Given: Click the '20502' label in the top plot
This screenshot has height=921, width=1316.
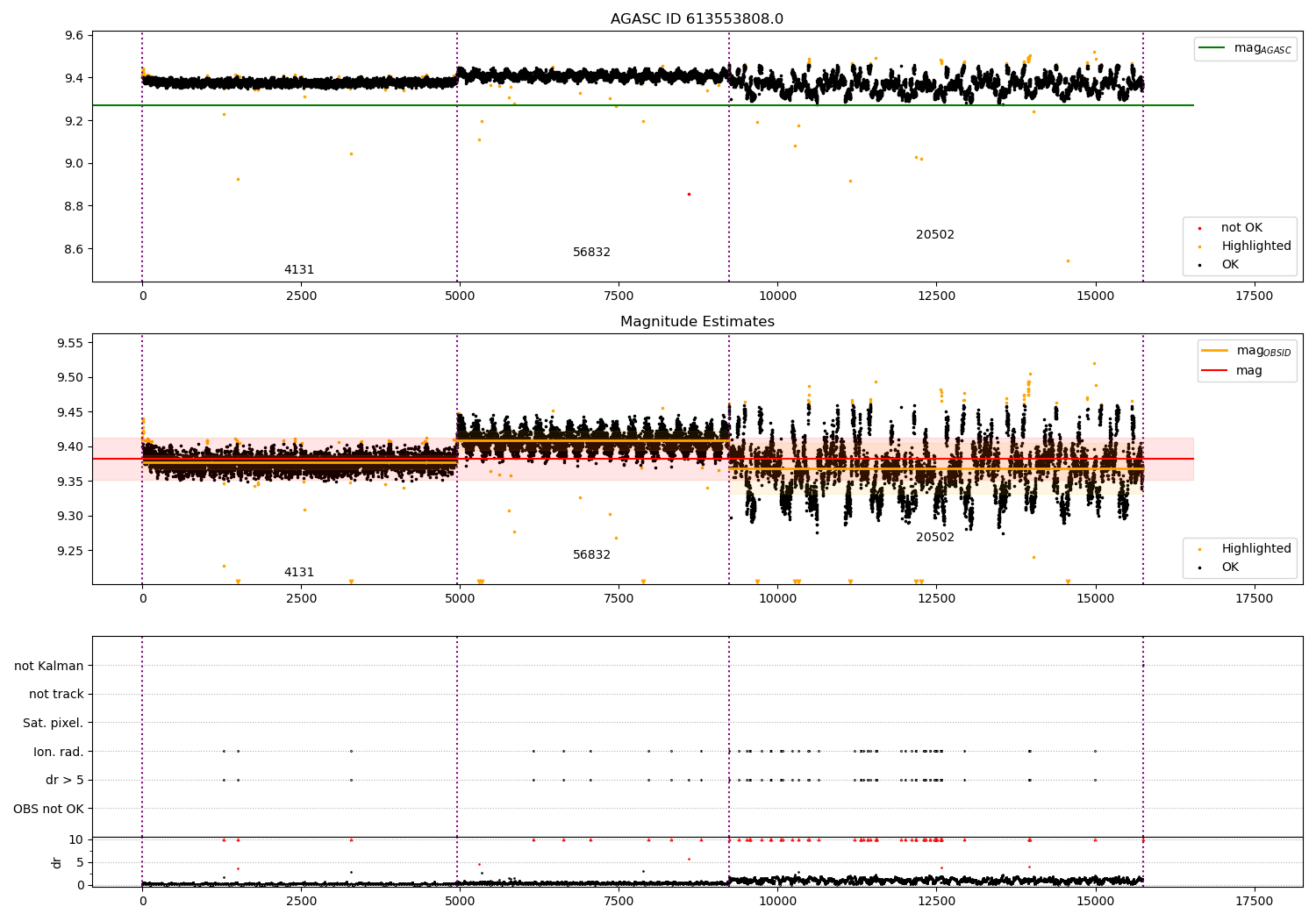Looking at the screenshot, I should (x=935, y=235).
